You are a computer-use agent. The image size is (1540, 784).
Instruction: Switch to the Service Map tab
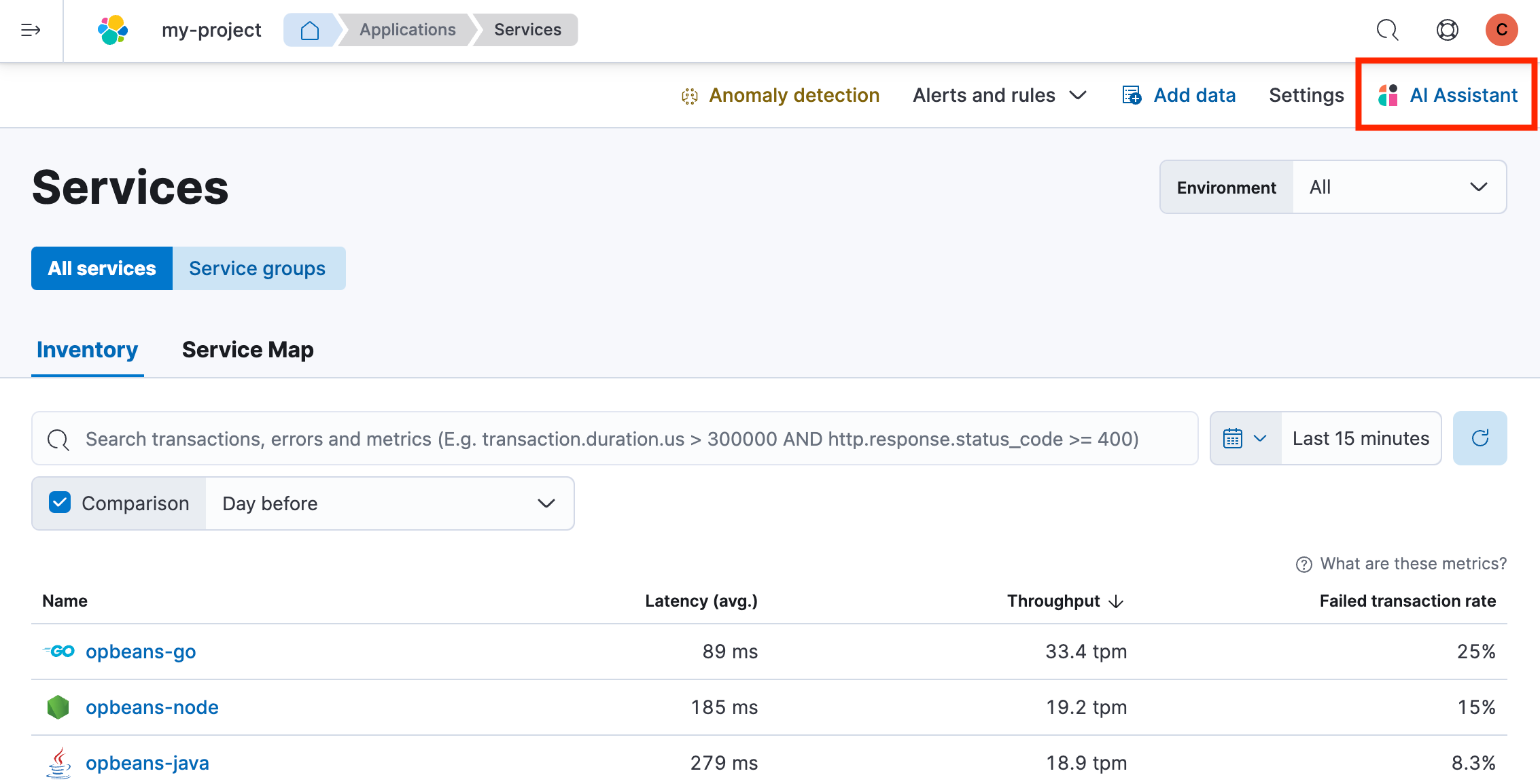pos(247,349)
